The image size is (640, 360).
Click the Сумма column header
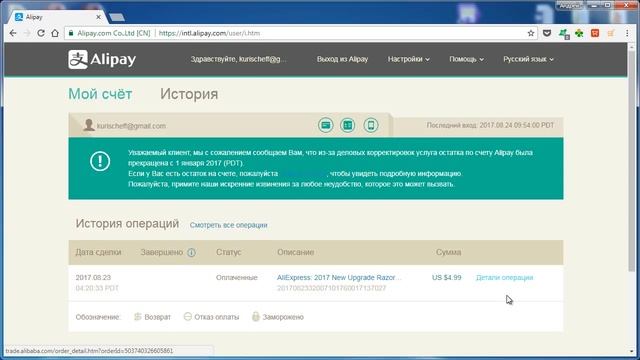click(x=448, y=252)
